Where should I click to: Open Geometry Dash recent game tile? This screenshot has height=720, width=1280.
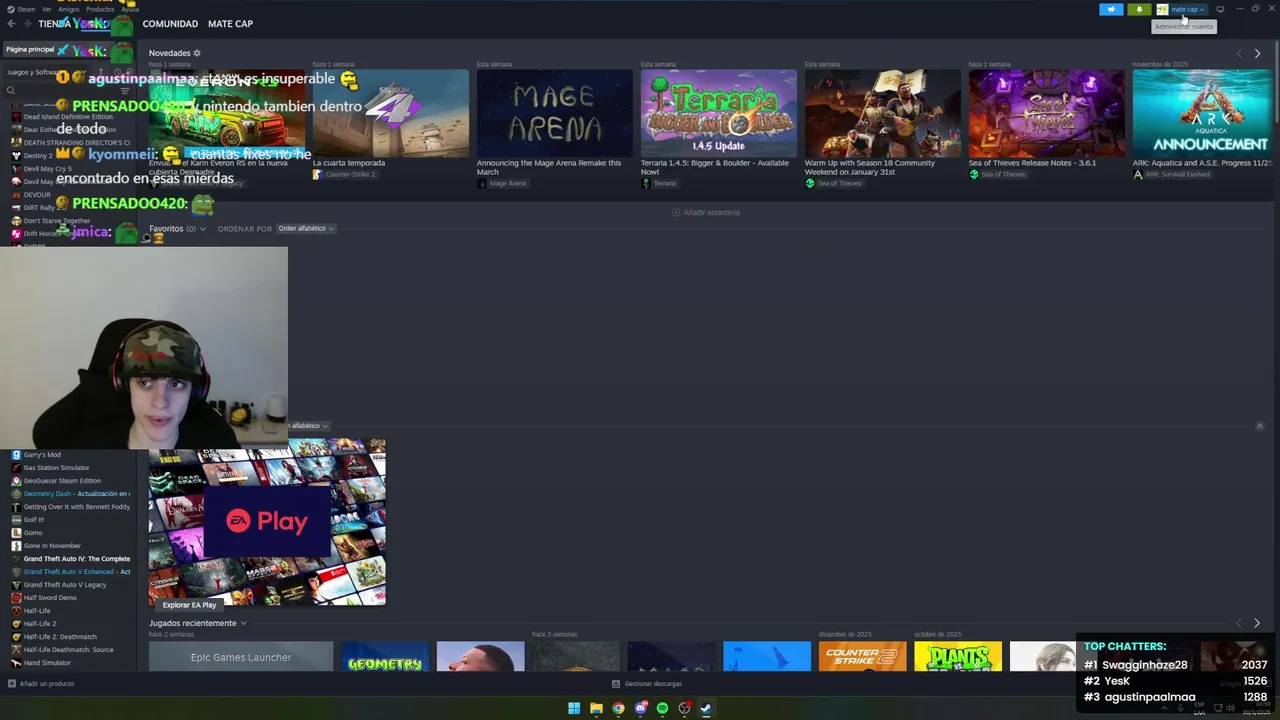coord(385,657)
